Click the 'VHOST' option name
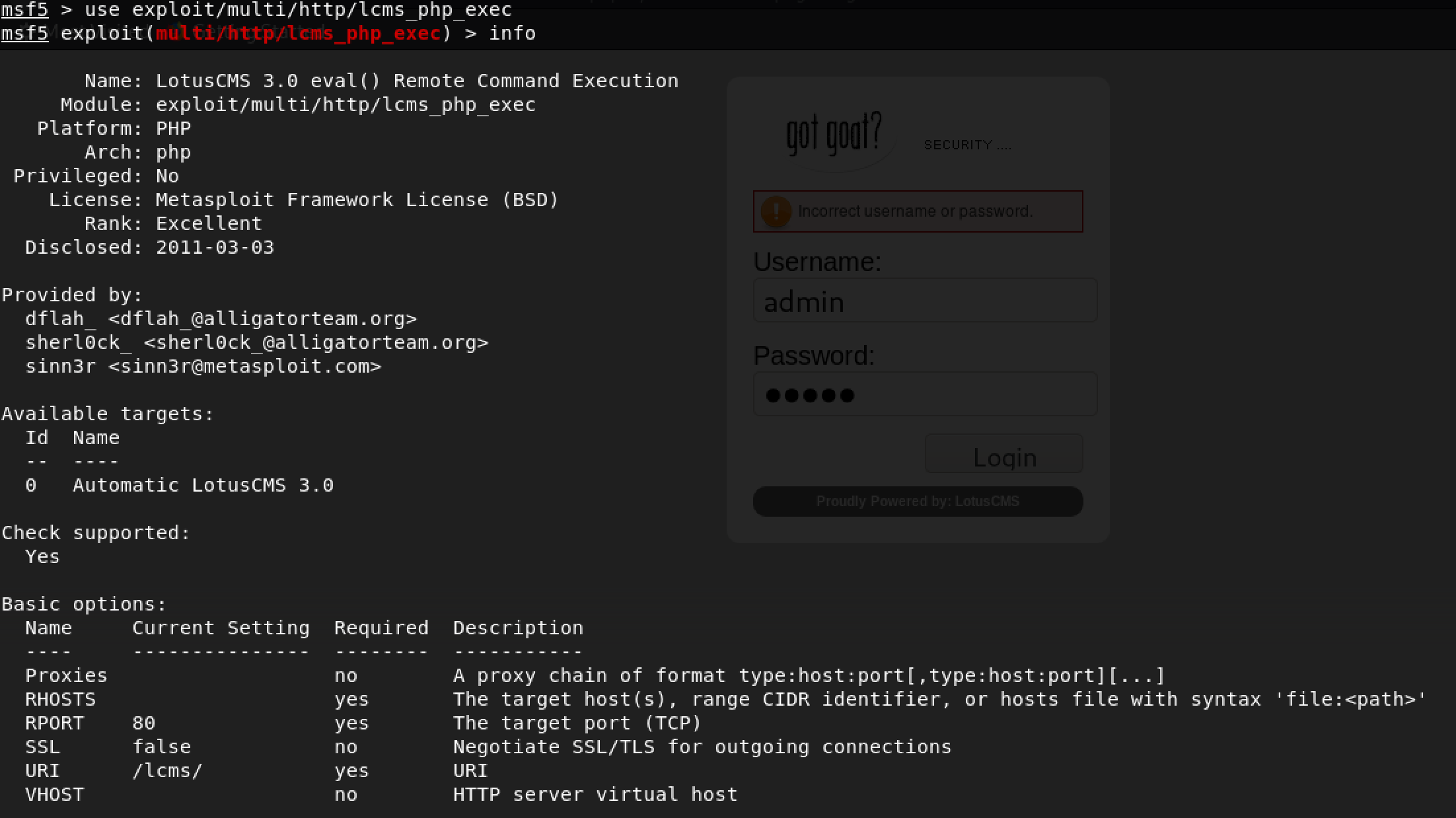Screen dimensions: 1456x818 tap(54, 794)
